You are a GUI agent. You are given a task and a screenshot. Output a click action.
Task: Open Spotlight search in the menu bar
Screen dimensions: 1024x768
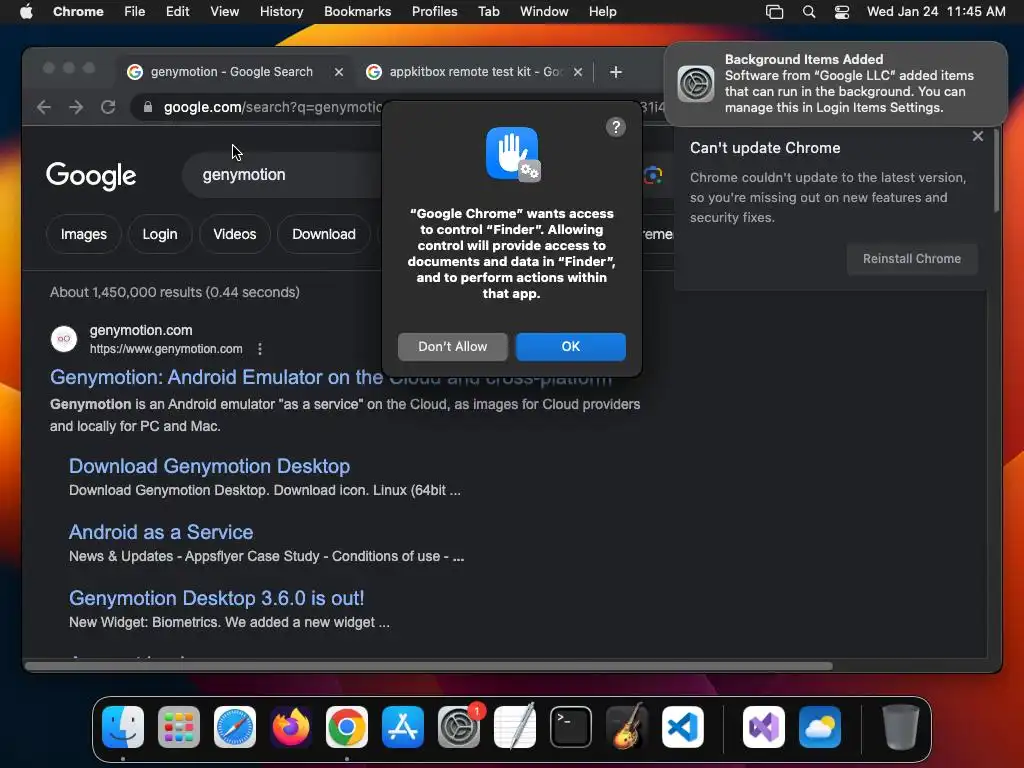pyautogui.click(x=808, y=12)
